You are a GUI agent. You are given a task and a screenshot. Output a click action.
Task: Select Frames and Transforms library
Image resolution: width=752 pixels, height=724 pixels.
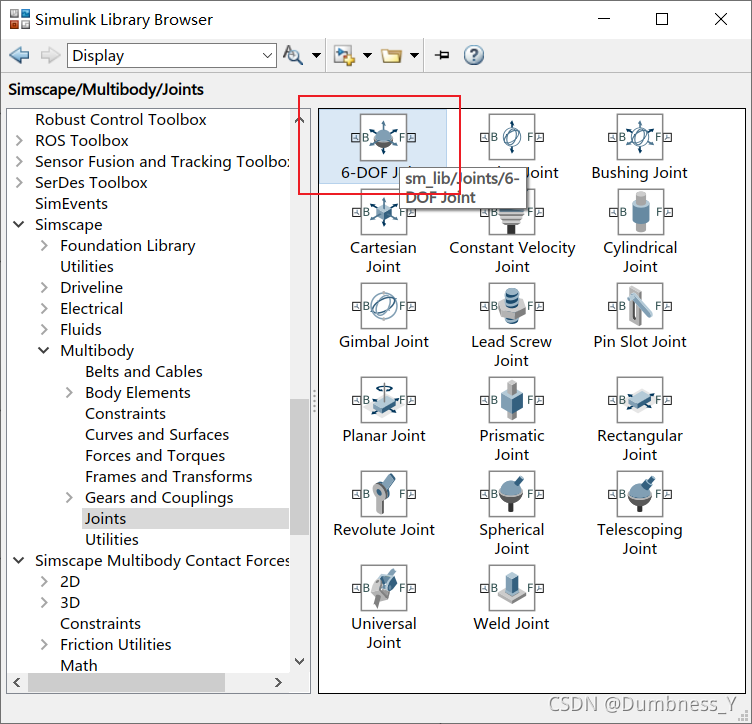[x=168, y=477]
